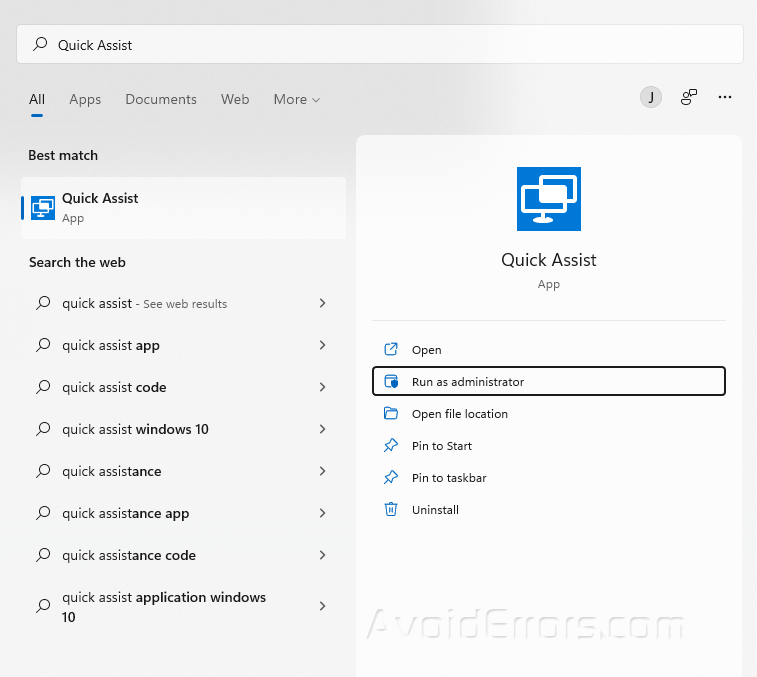The width and height of the screenshot is (757, 677).
Task: Click search icon beside 'quick assist - See web results'
Action: coord(43,303)
